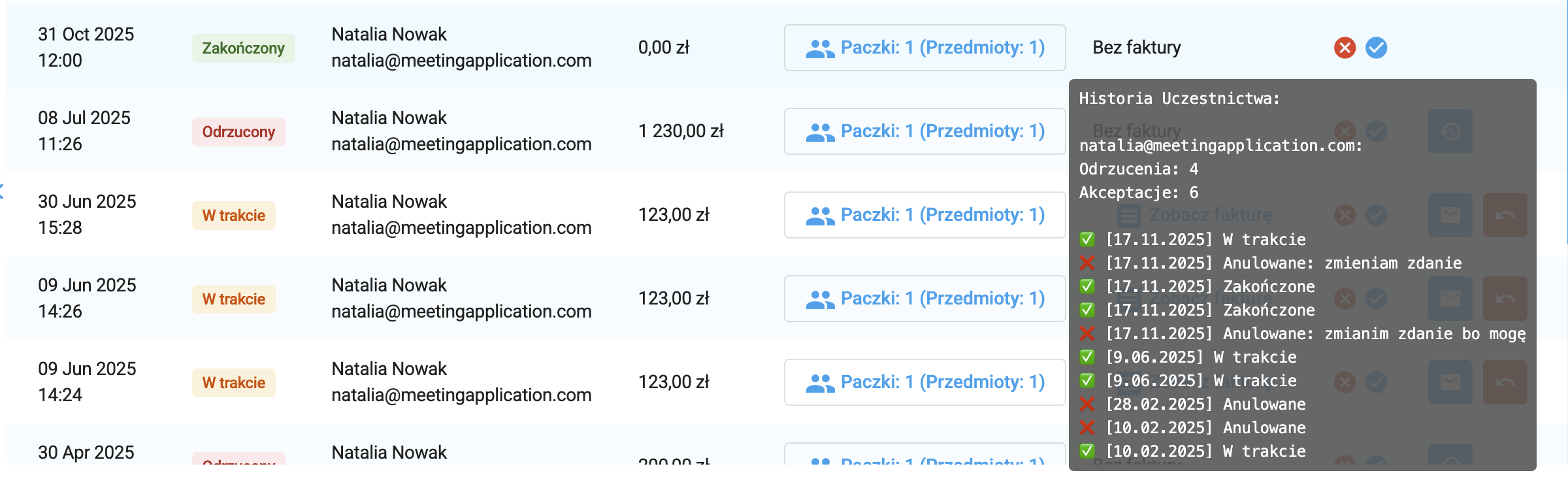This screenshot has width=1568, height=477.
Task: Click the green Zakończony status badge
Action: click(243, 48)
